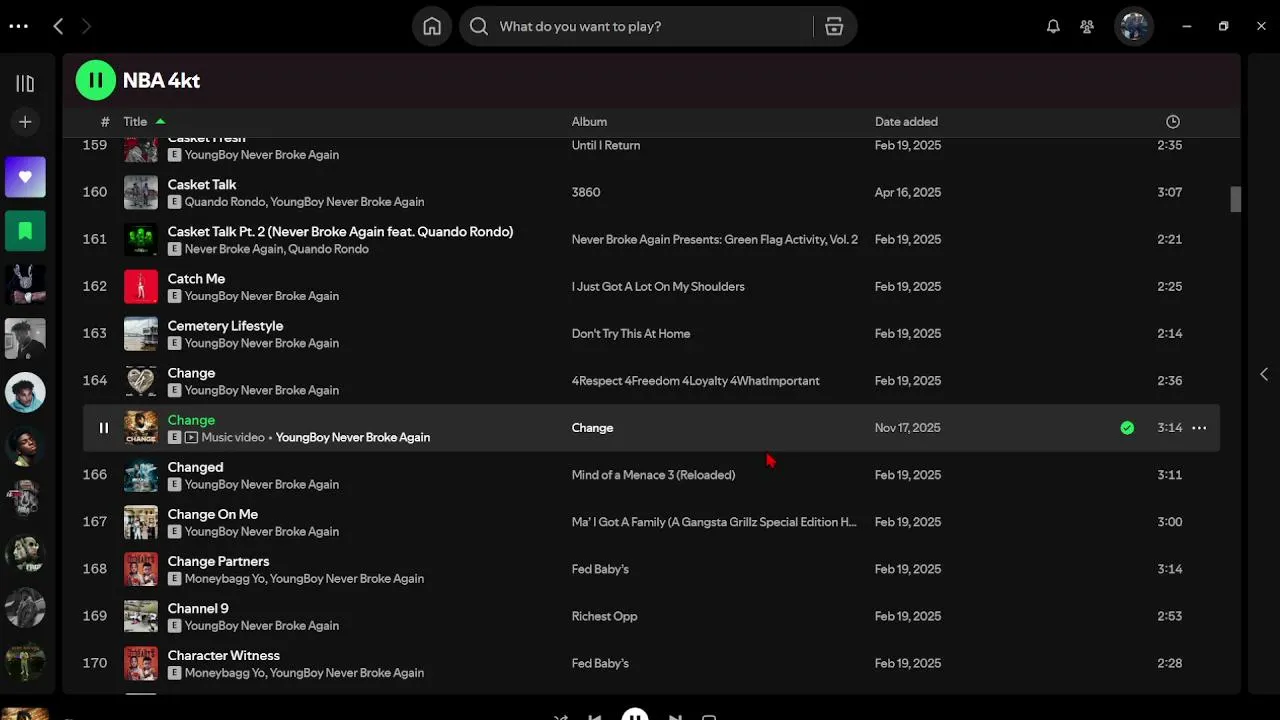The width and height of the screenshot is (1280, 720).
Task: Open Friend Activity icon
Action: (1087, 27)
